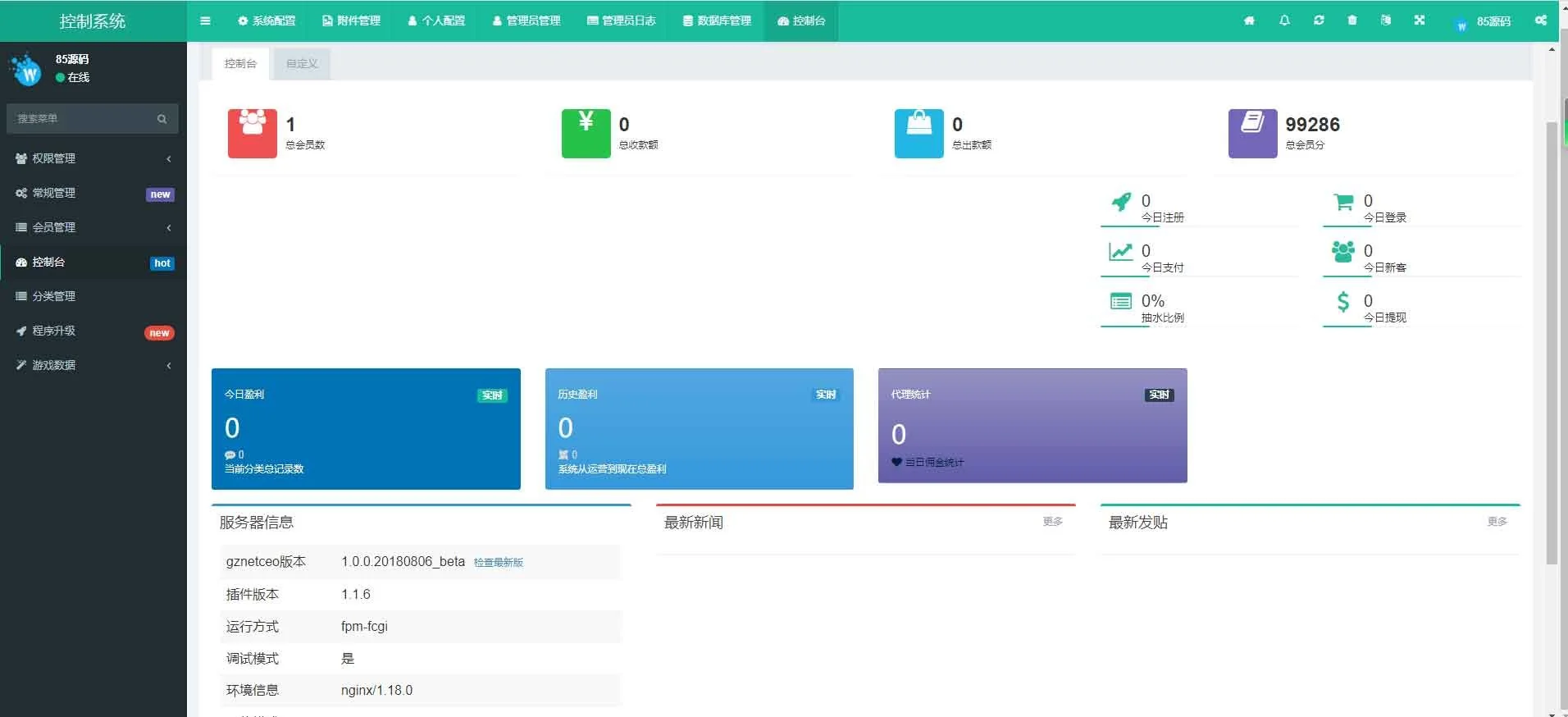Click the 搜索菜单 search input field
The width and height of the screenshot is (1568, 717).
(82, 119)
